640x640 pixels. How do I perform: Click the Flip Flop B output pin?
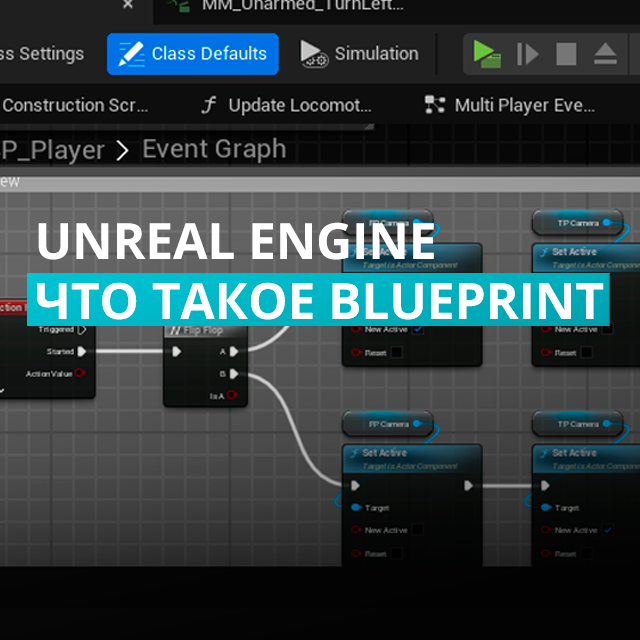(x=234, y=373)
